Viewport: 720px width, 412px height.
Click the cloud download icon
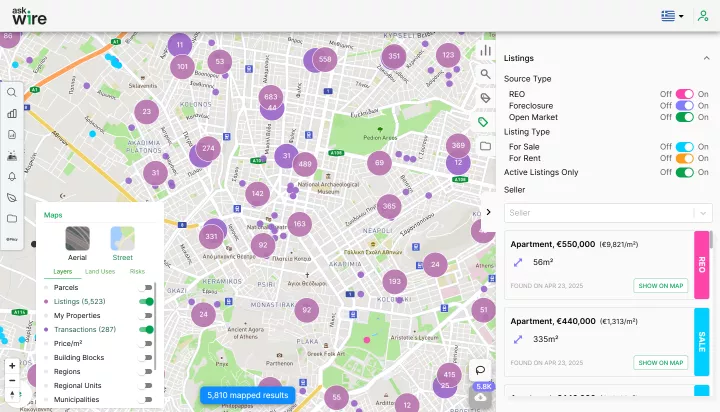click(x=481, y=398)
